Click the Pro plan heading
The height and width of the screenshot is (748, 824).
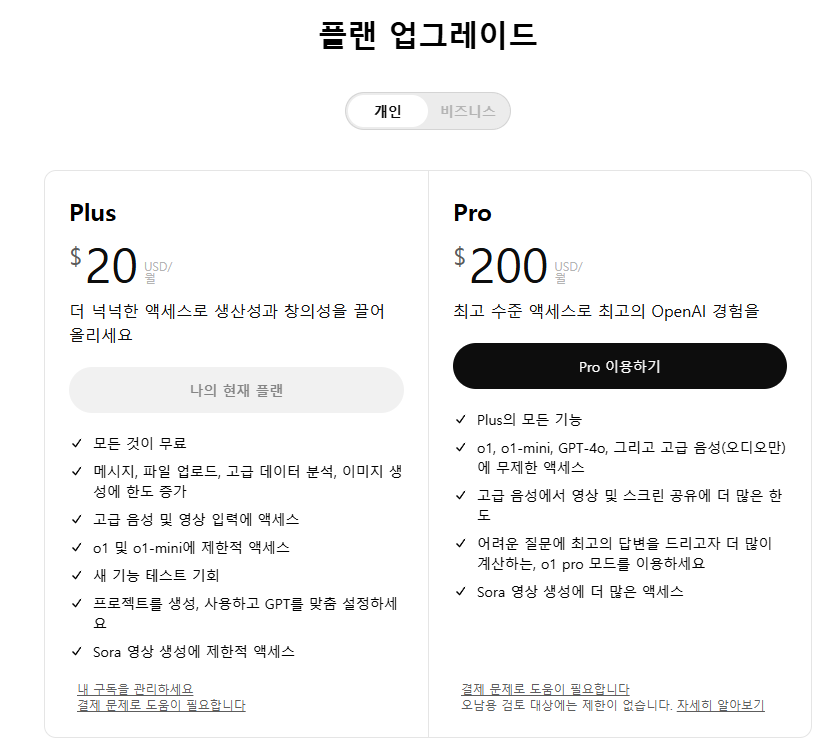coord(472,213)
